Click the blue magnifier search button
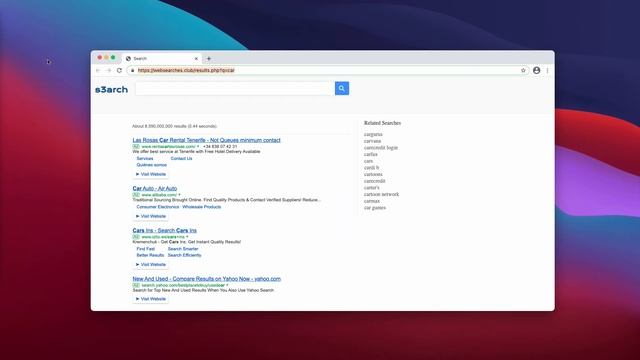Viewport: 640px width, 360px height. (342, 88)
